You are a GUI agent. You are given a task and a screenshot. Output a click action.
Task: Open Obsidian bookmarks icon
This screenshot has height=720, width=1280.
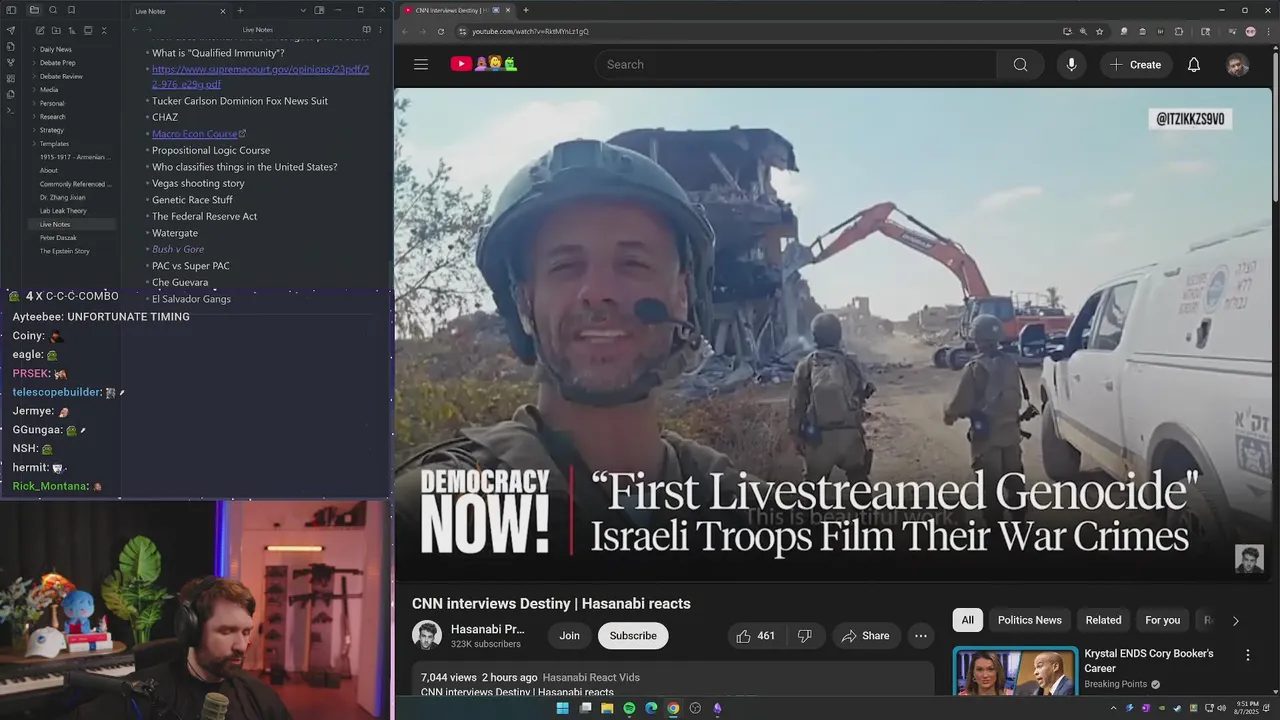click(x=73, y=10)
